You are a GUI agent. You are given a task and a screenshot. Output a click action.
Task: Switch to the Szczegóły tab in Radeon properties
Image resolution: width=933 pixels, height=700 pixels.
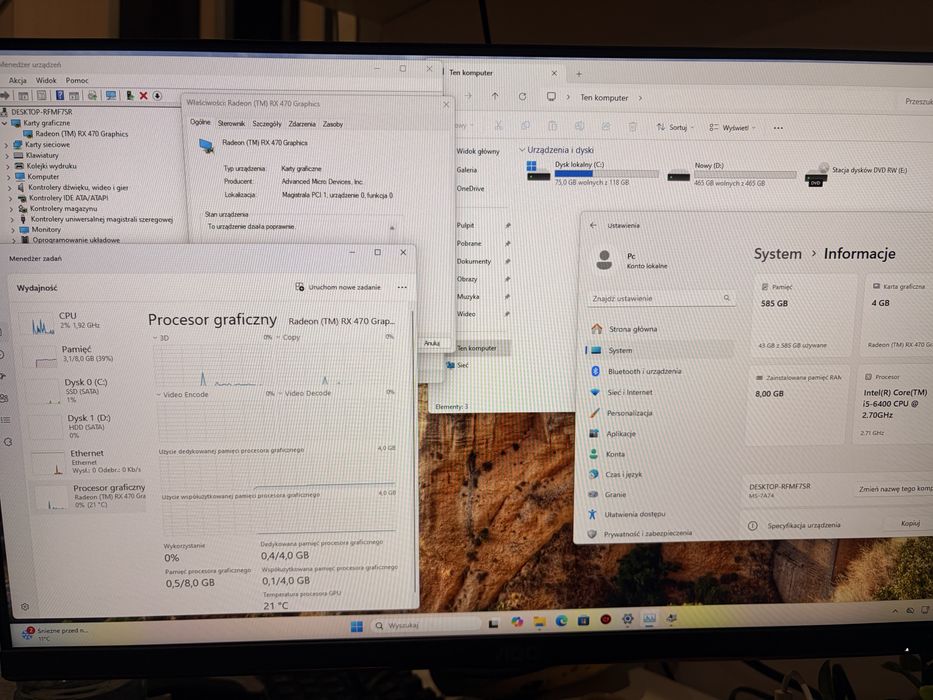(267, 124)
